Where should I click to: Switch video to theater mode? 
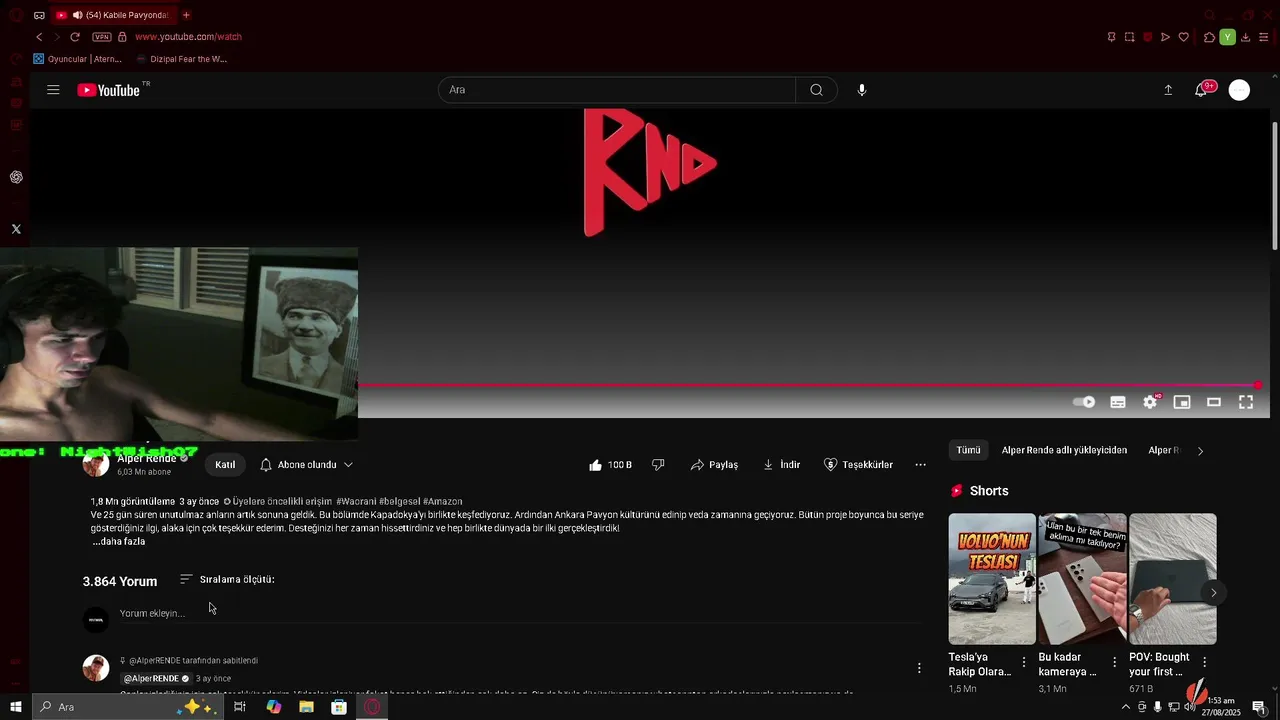pyautogui.click(x=1214, y=402)
